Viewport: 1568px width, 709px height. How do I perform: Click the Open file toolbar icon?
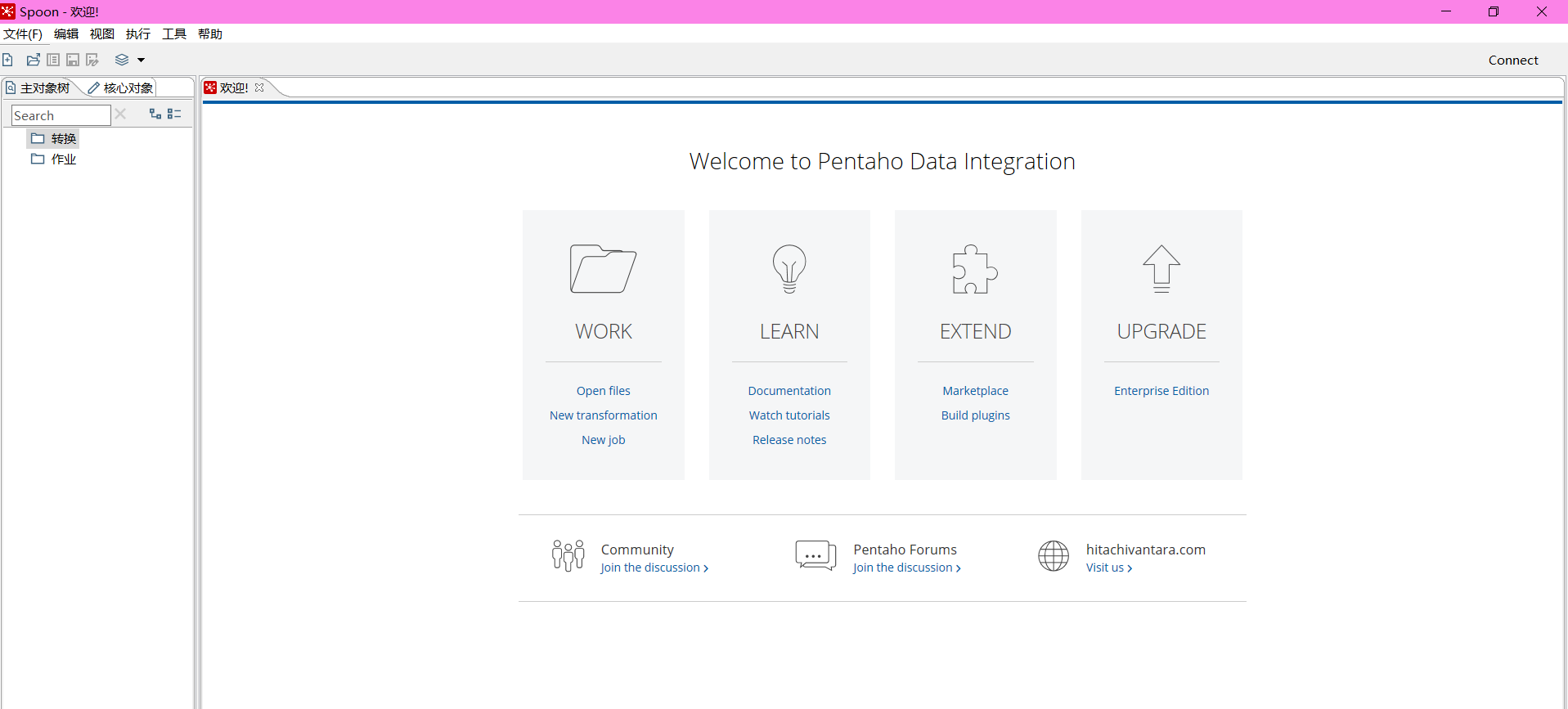tap(34, 60)
